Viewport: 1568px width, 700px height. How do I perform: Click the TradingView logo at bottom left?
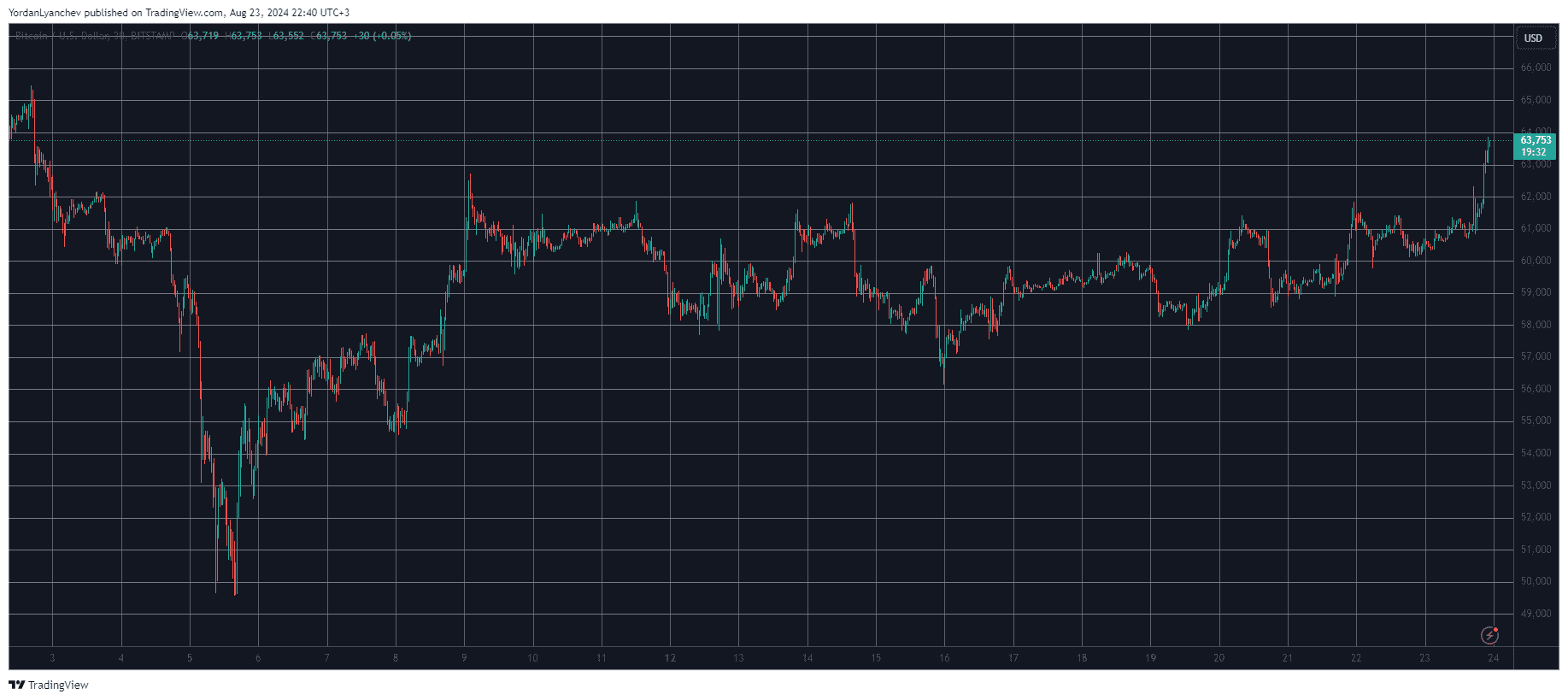[49, 685]
